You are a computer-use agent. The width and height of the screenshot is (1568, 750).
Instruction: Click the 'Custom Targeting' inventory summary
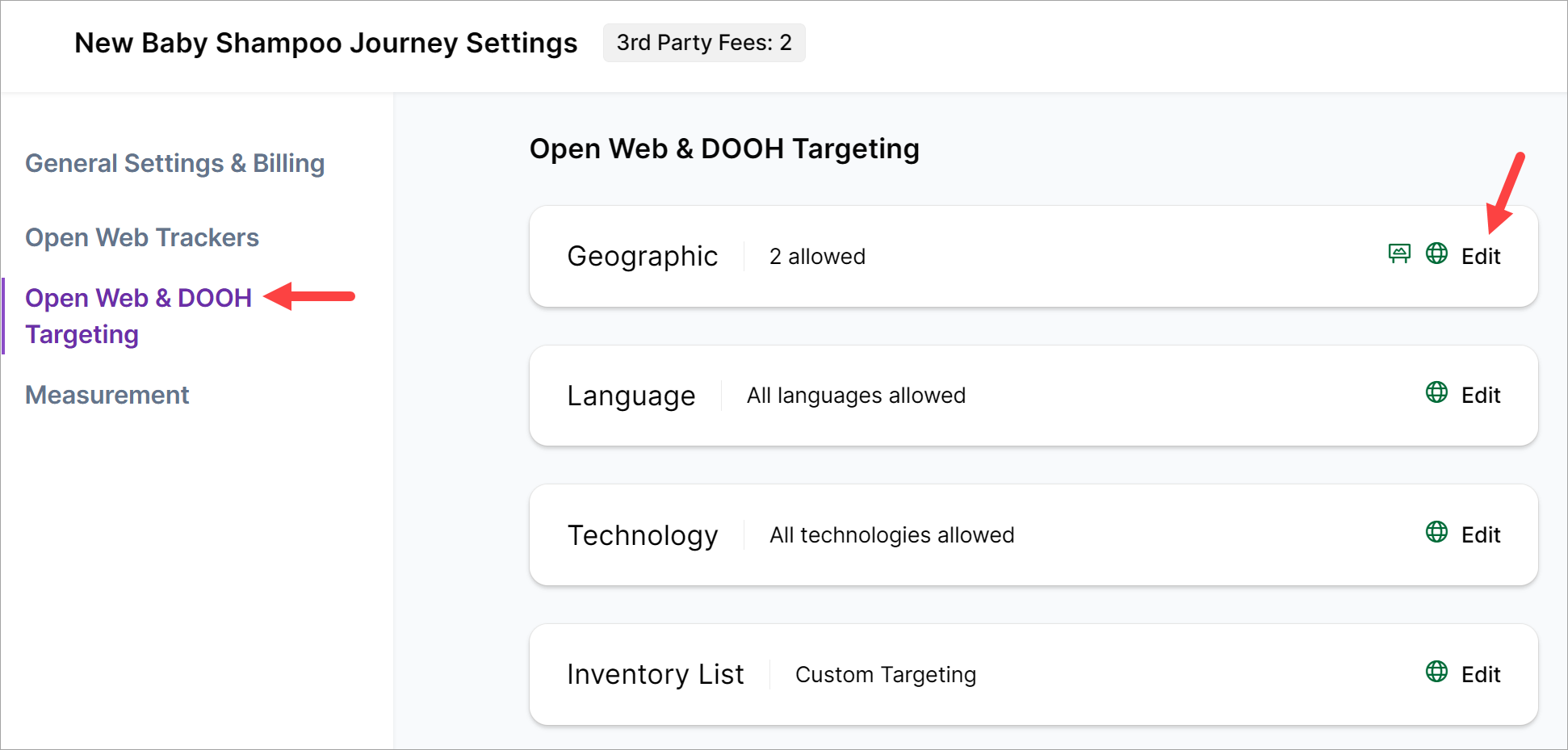click(885, 675)
